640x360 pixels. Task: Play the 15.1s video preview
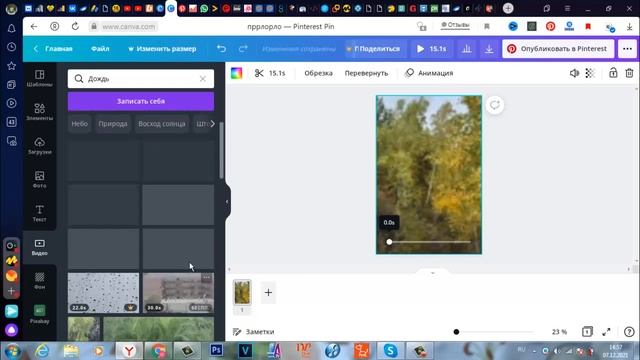pyautogui.click(x=431, y=49)
